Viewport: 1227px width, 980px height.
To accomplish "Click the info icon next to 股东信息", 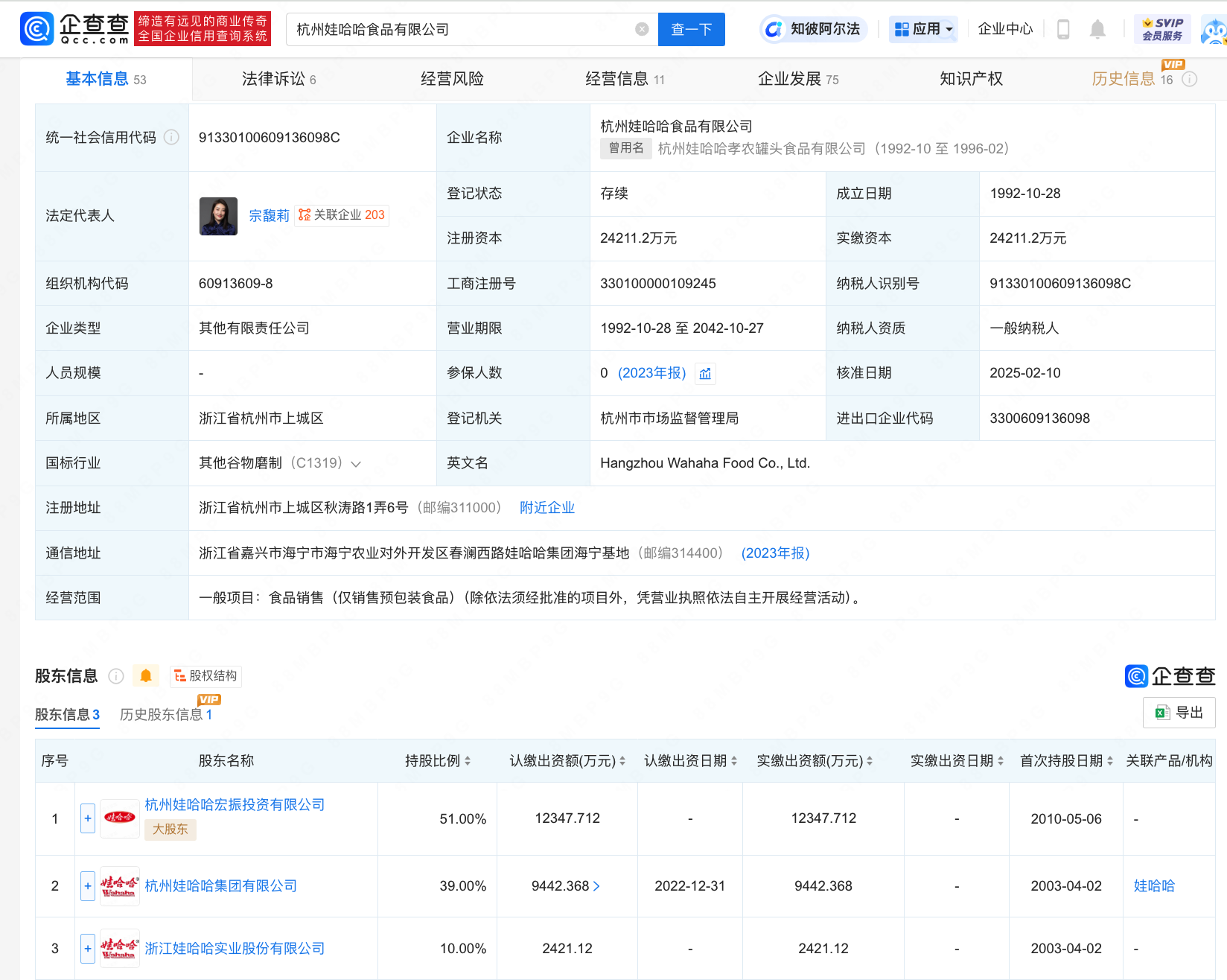I will pos(116,676).
